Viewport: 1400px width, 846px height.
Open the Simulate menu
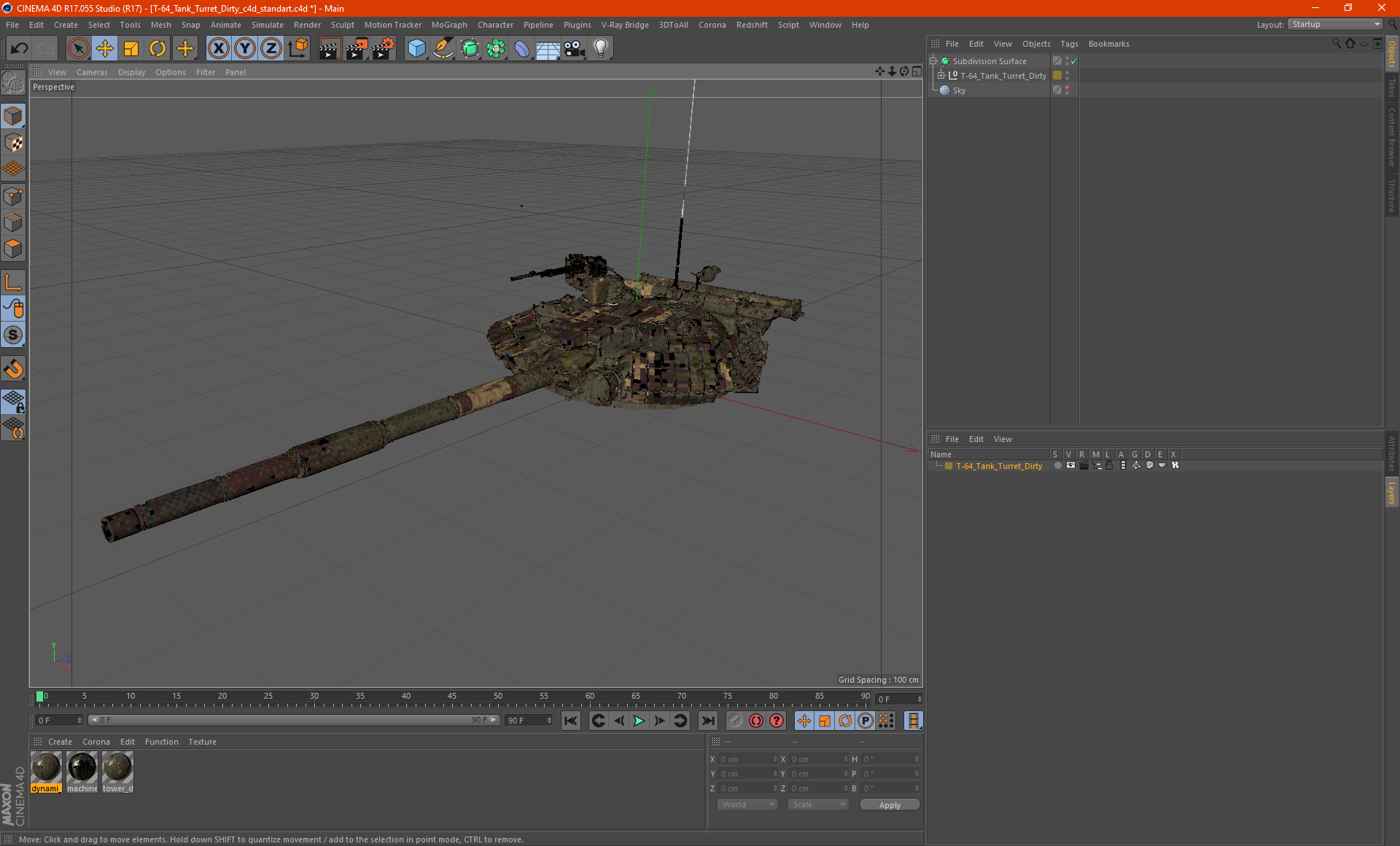(267, 25)
